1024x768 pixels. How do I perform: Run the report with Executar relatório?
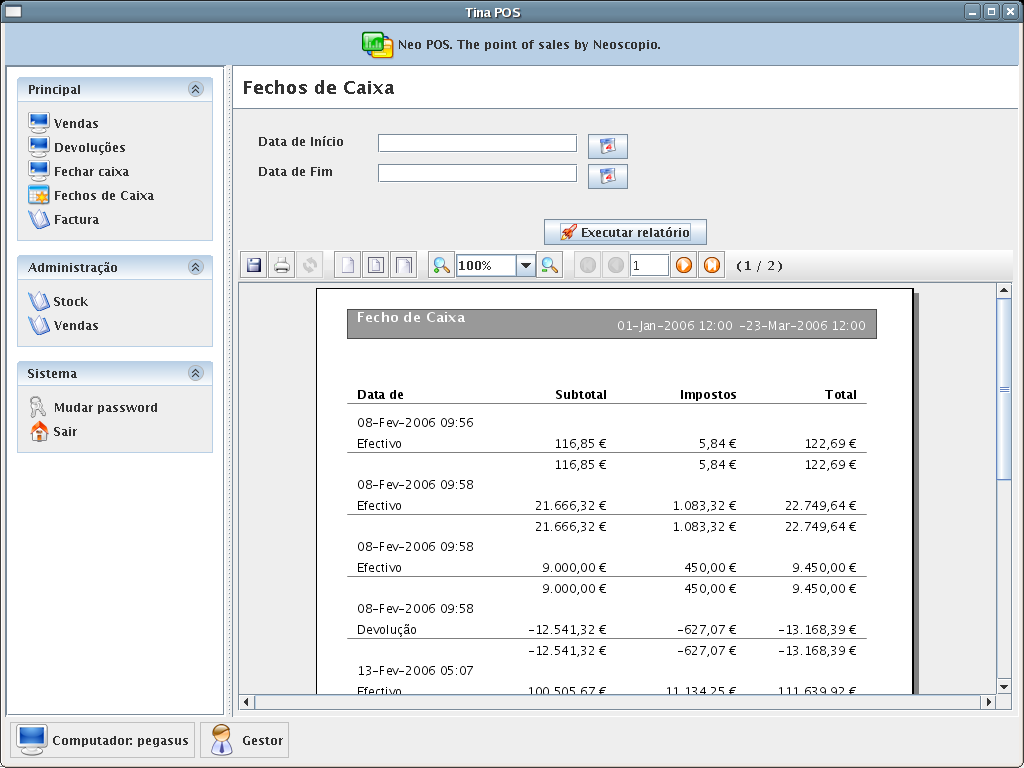pyautogui.click(x=625, y=232)
